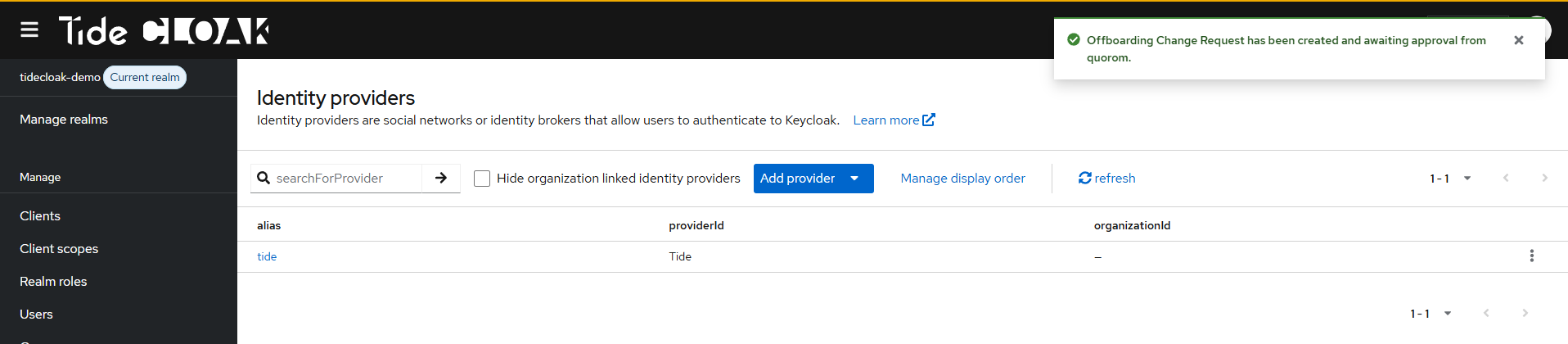Open the hamburger navigation menu
The image size is (1568, 344).
click(x=29, y=30)
